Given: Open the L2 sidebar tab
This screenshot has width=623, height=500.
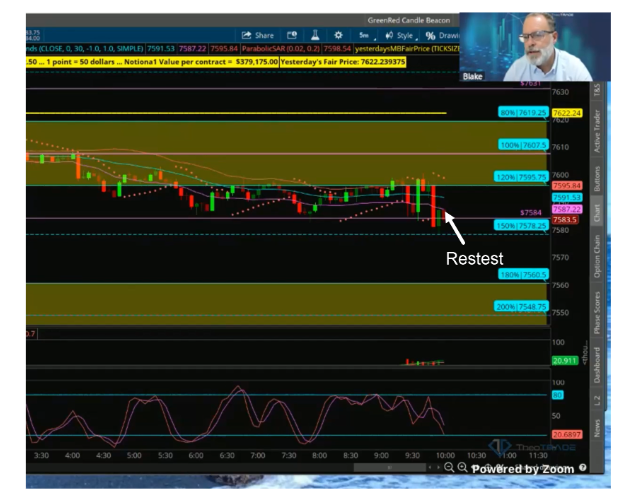Looking at the screenshot, I should point(597,401).
